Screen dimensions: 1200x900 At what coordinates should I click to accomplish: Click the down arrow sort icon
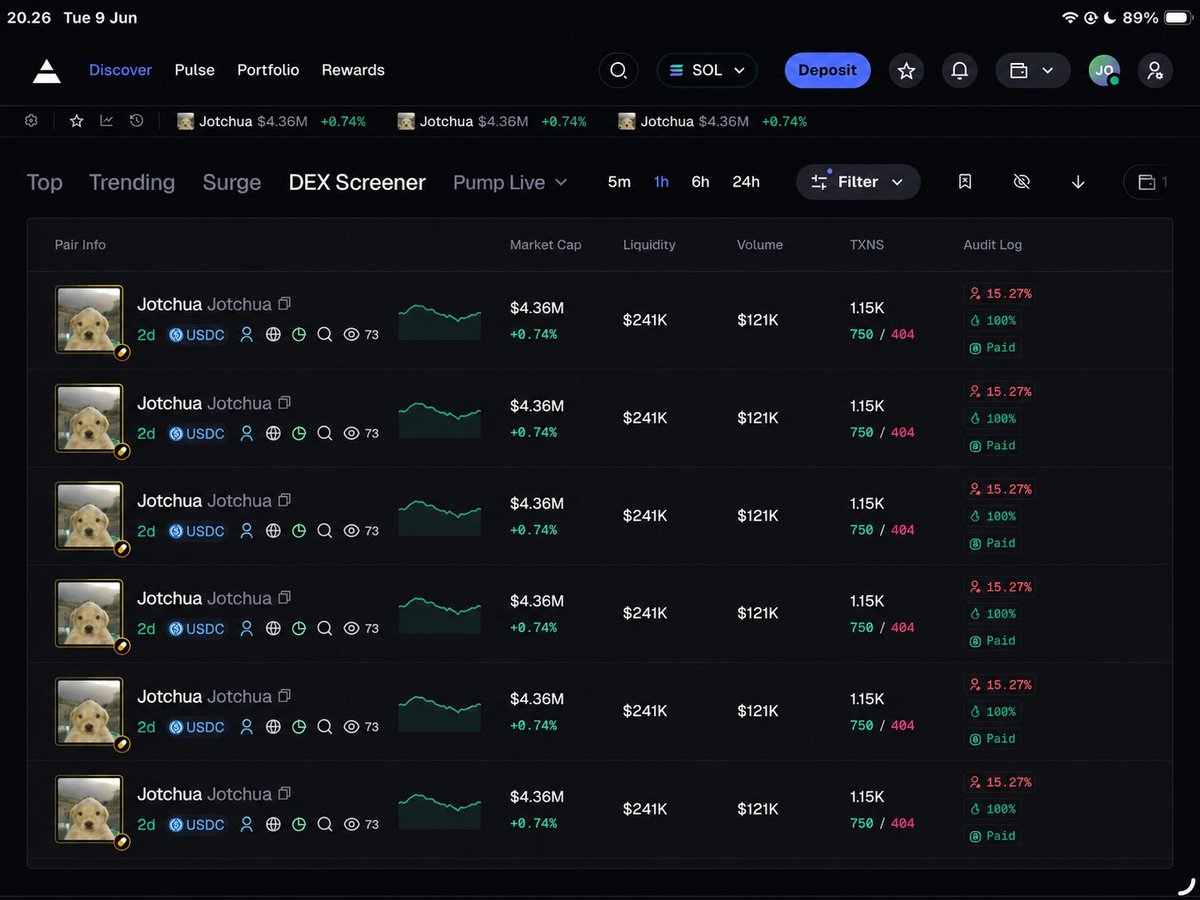(1078, 182)
